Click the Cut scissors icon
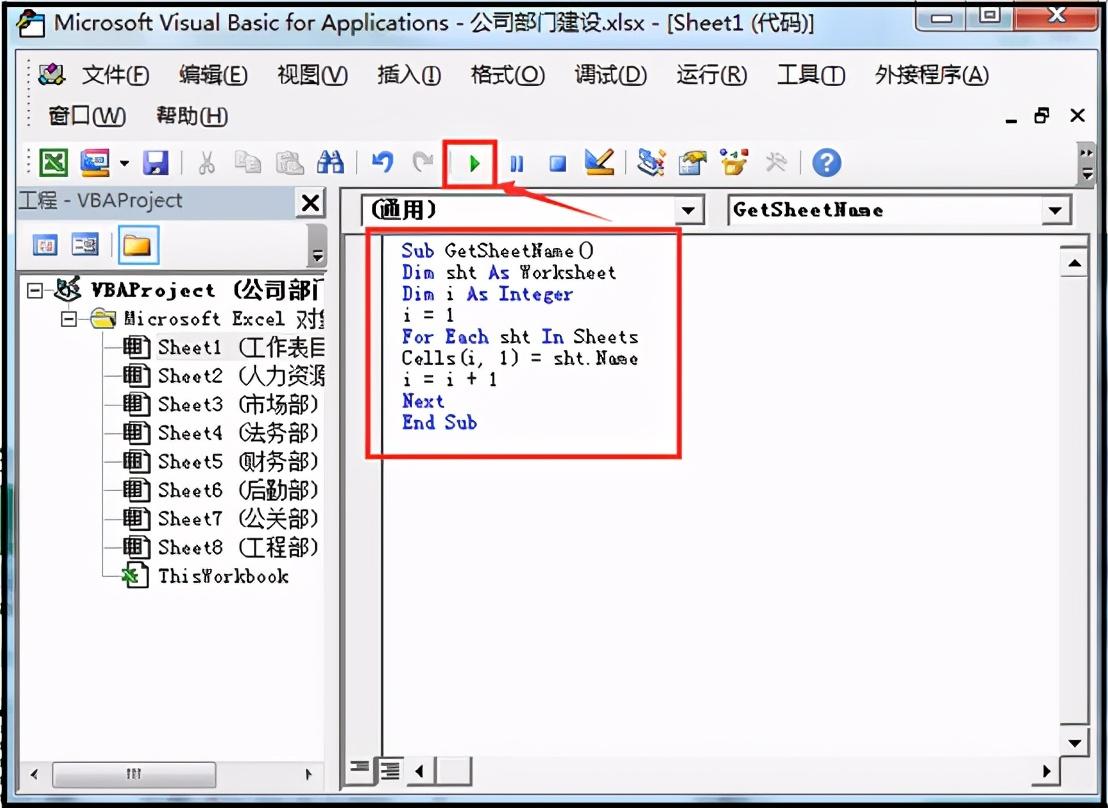 pyautogui.click(x=206, y=163)
